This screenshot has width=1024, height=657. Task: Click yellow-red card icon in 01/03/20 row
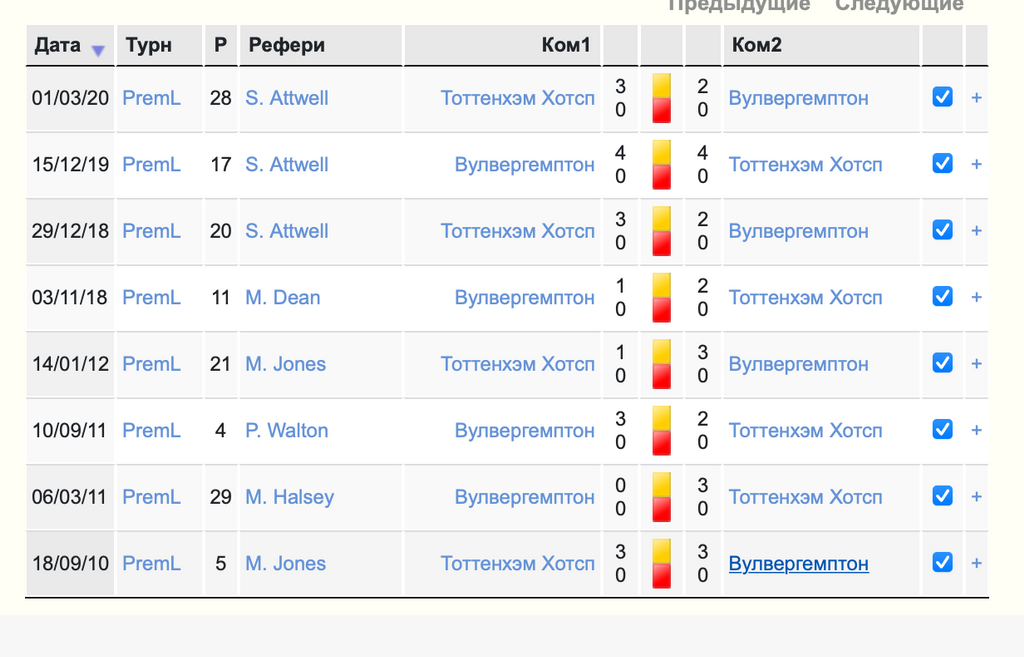(662, 98)
